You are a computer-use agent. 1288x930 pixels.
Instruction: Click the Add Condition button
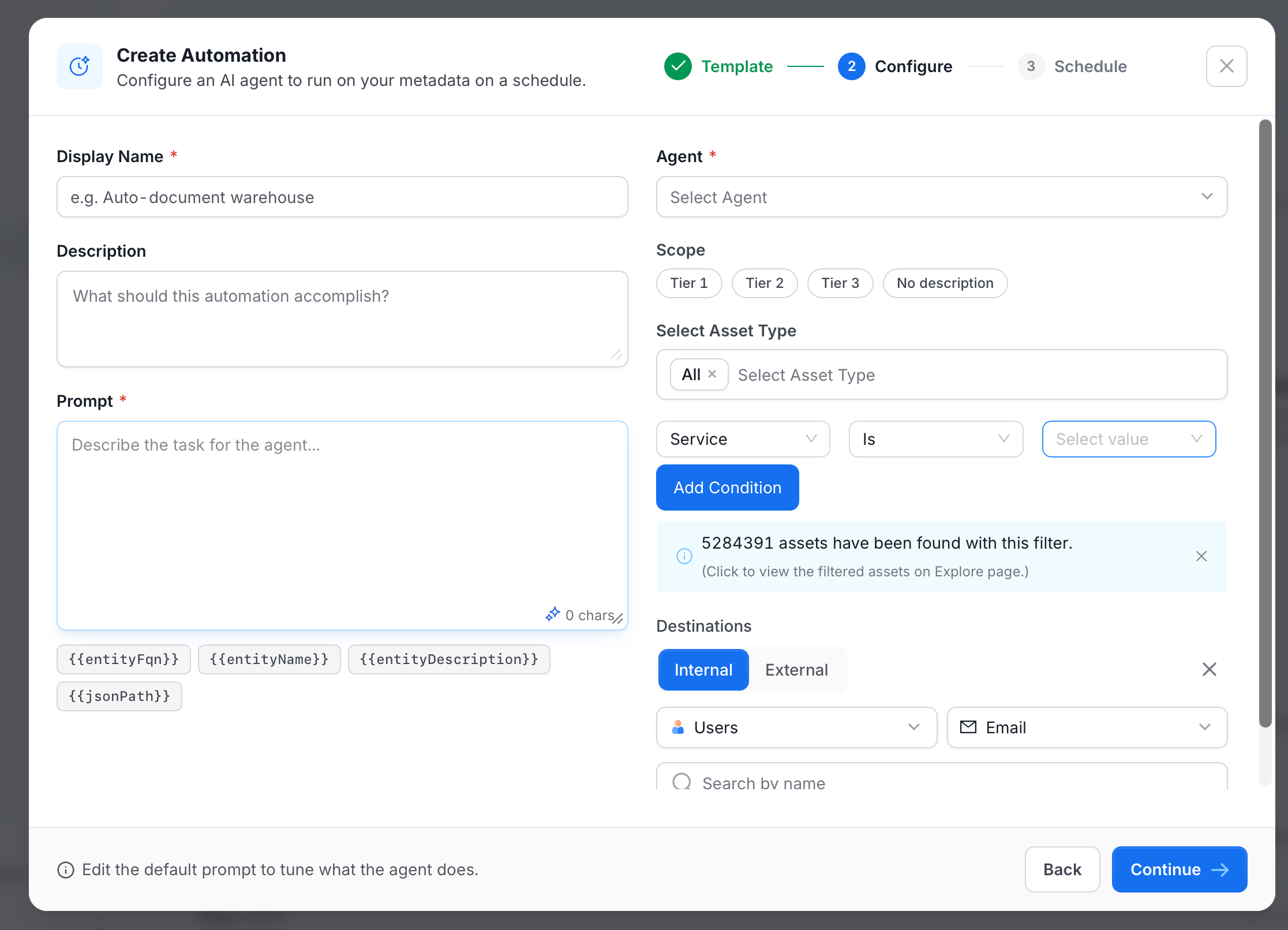[727, 487]
